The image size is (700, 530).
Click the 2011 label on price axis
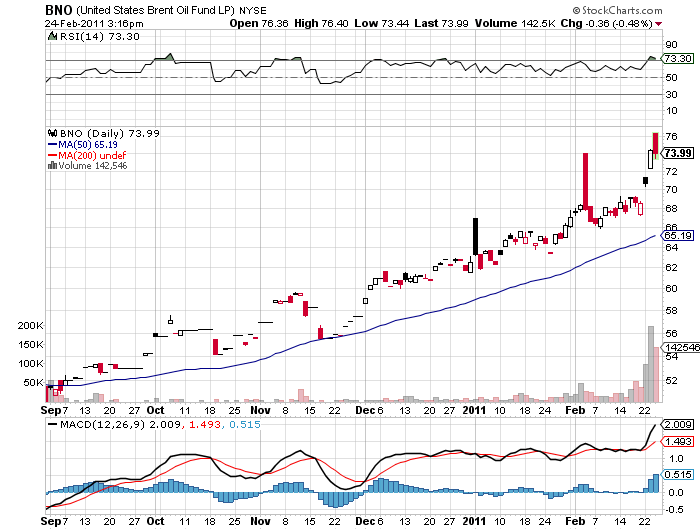(474, 410)
